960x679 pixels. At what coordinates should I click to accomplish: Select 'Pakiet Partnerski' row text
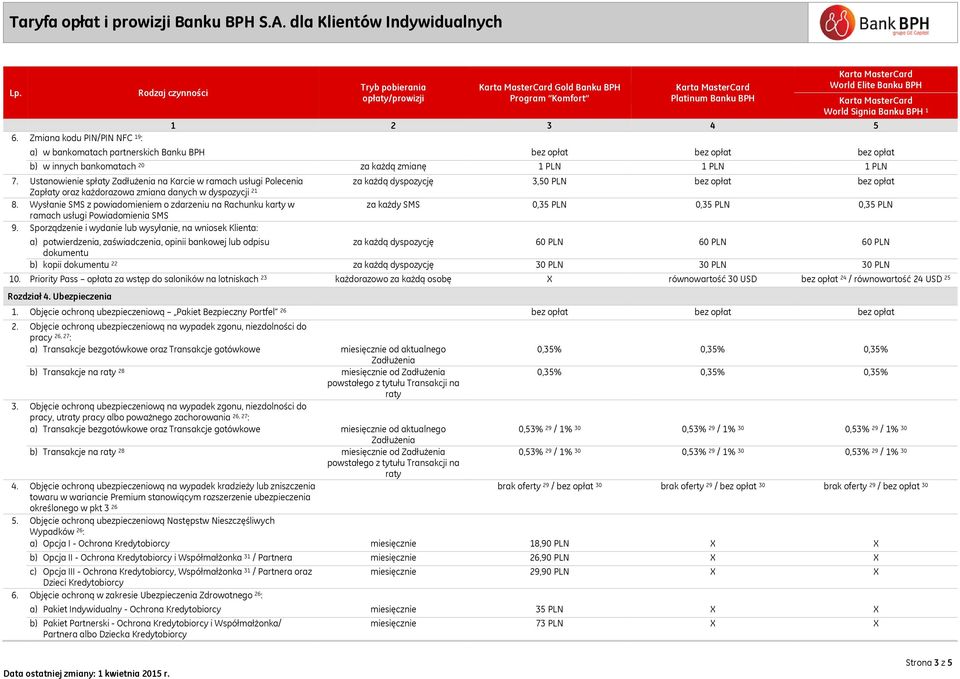162,629
